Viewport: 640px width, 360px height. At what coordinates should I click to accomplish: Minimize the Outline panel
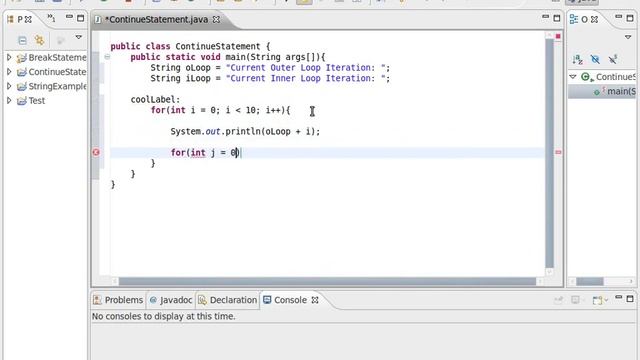(619, 17)
